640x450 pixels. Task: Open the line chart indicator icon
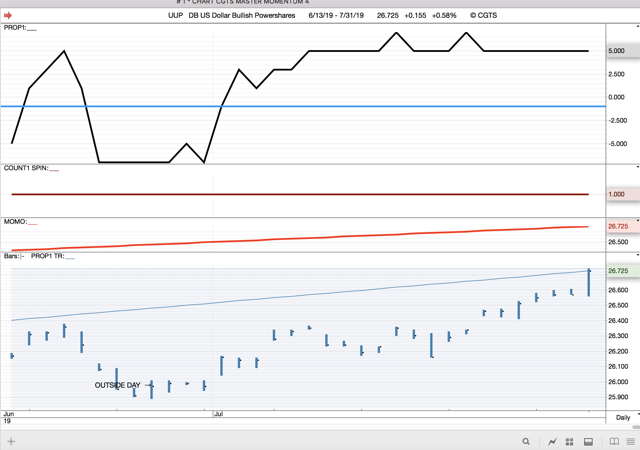coord(552,441)
